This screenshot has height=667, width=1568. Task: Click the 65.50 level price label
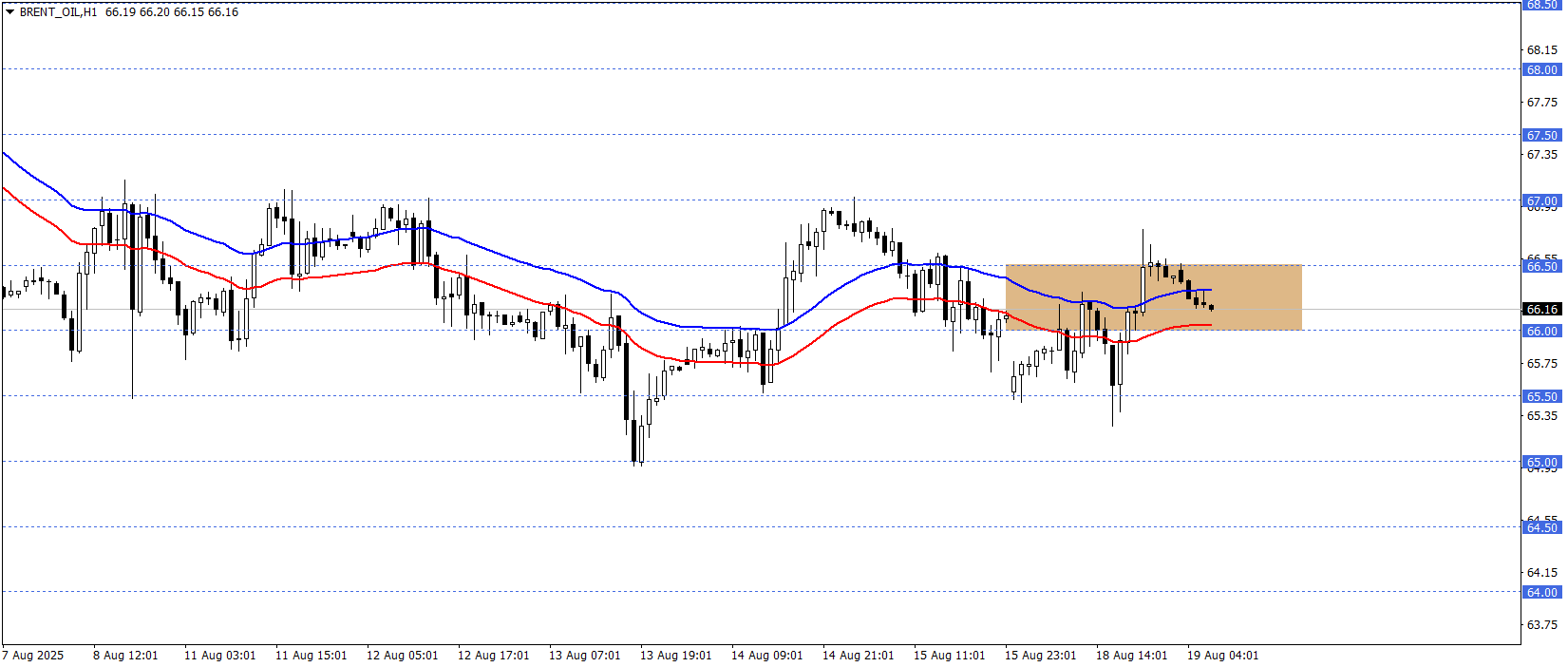(x=1542, y=396)
